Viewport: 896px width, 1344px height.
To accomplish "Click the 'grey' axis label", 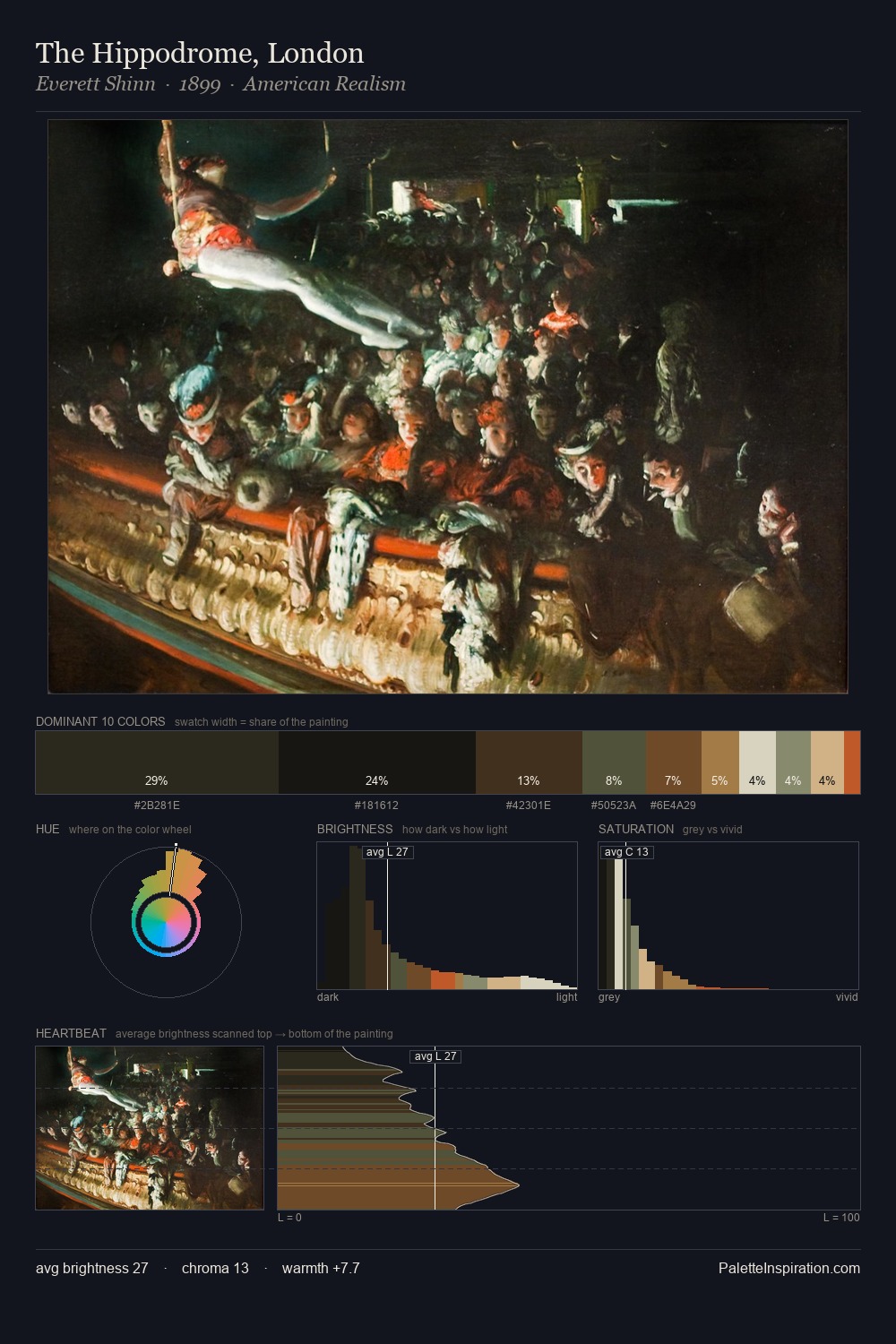I will click(609, 997).
